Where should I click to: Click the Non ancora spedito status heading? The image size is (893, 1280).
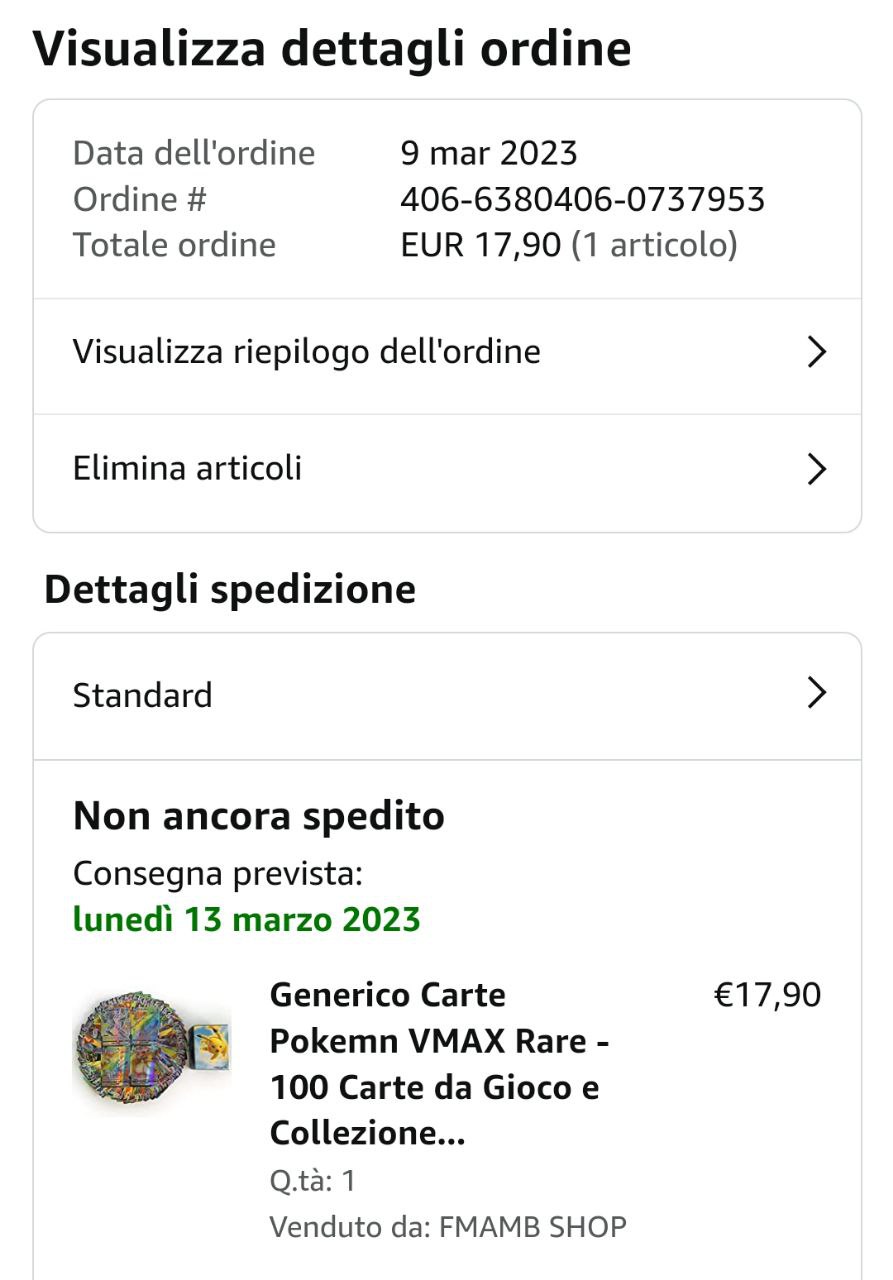coord(259,817)
